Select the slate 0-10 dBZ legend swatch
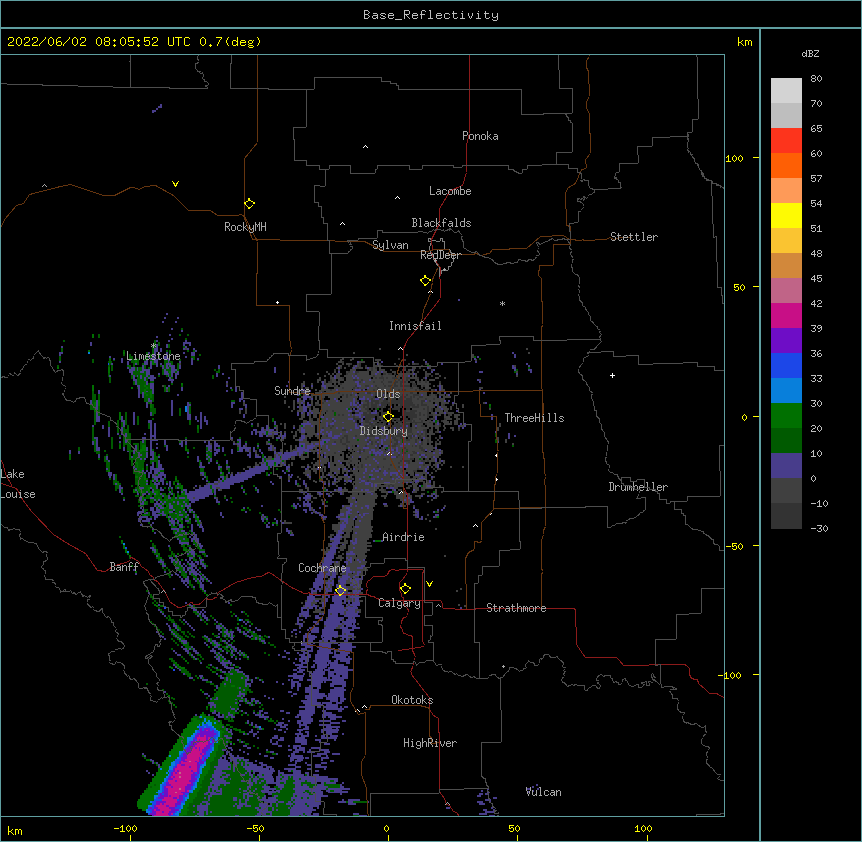The height and width of the screenshot is (842, 862). coord(786,466)
